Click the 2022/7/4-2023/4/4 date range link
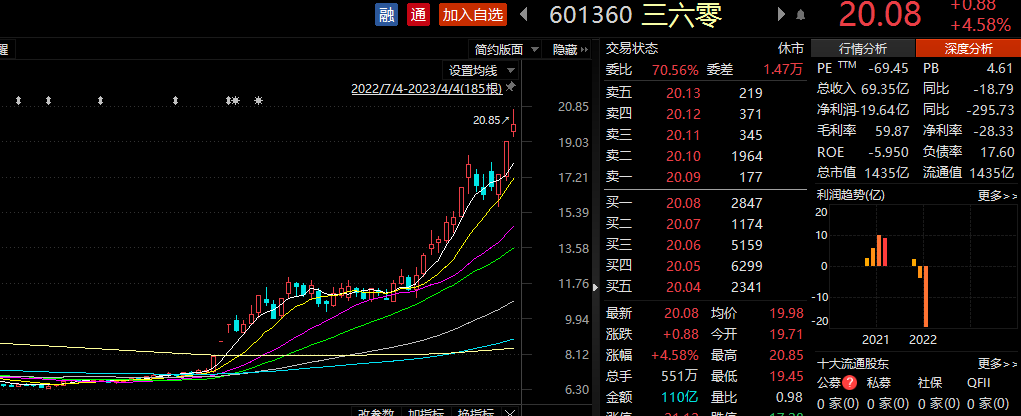 click(x=427, y=88)
